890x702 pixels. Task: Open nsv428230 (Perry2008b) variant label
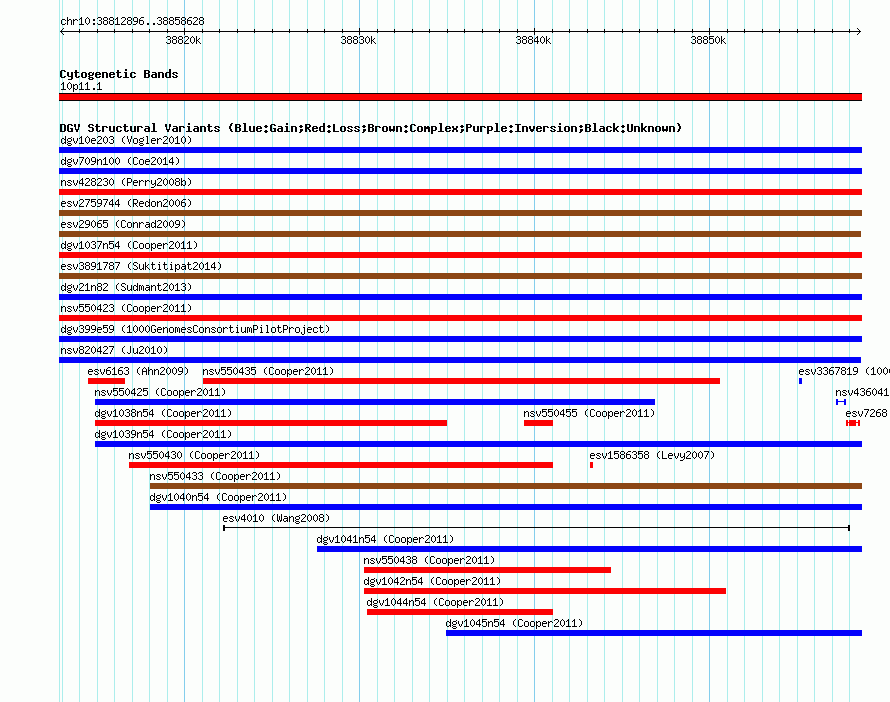(126, 182)
